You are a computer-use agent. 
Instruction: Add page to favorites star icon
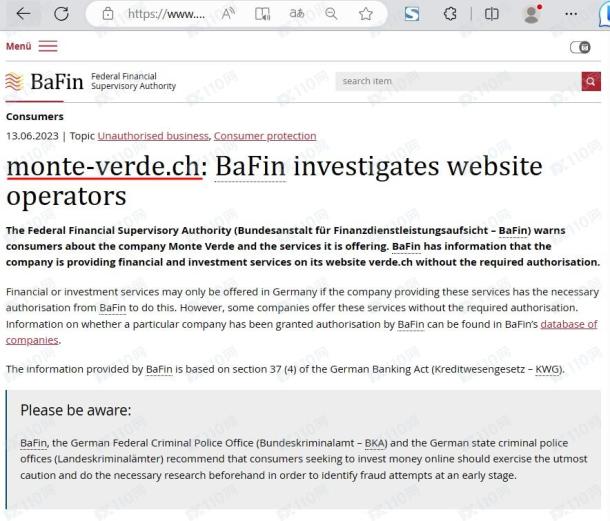[x=365, y=14]
